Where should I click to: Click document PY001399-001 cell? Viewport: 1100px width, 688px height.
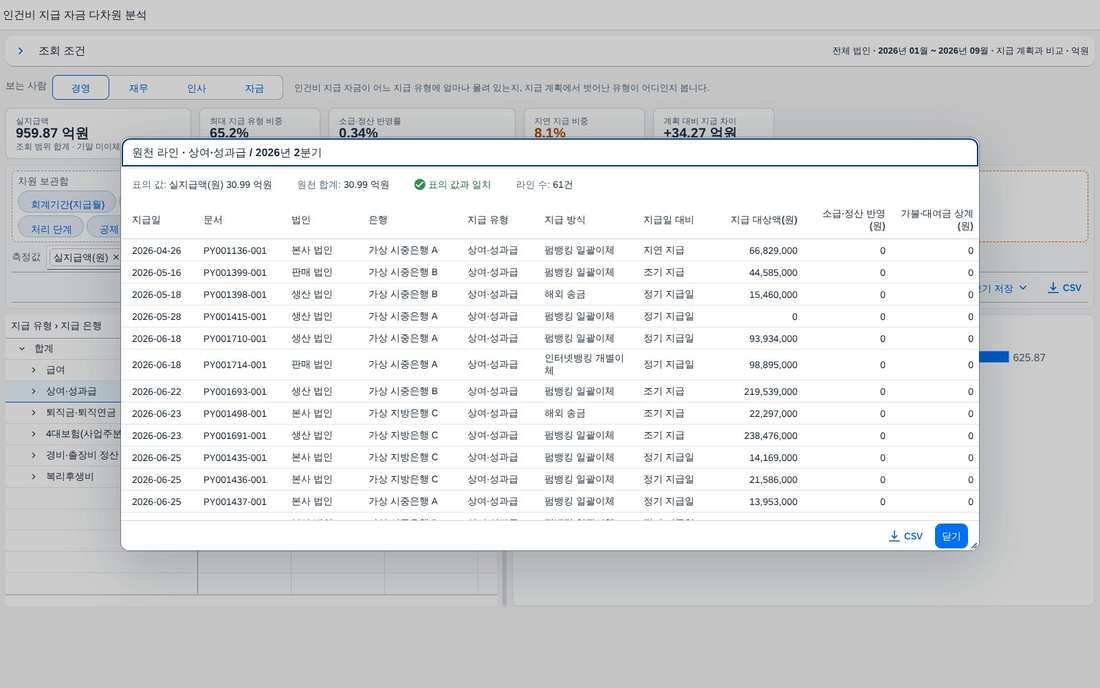[x=235, y=272]
